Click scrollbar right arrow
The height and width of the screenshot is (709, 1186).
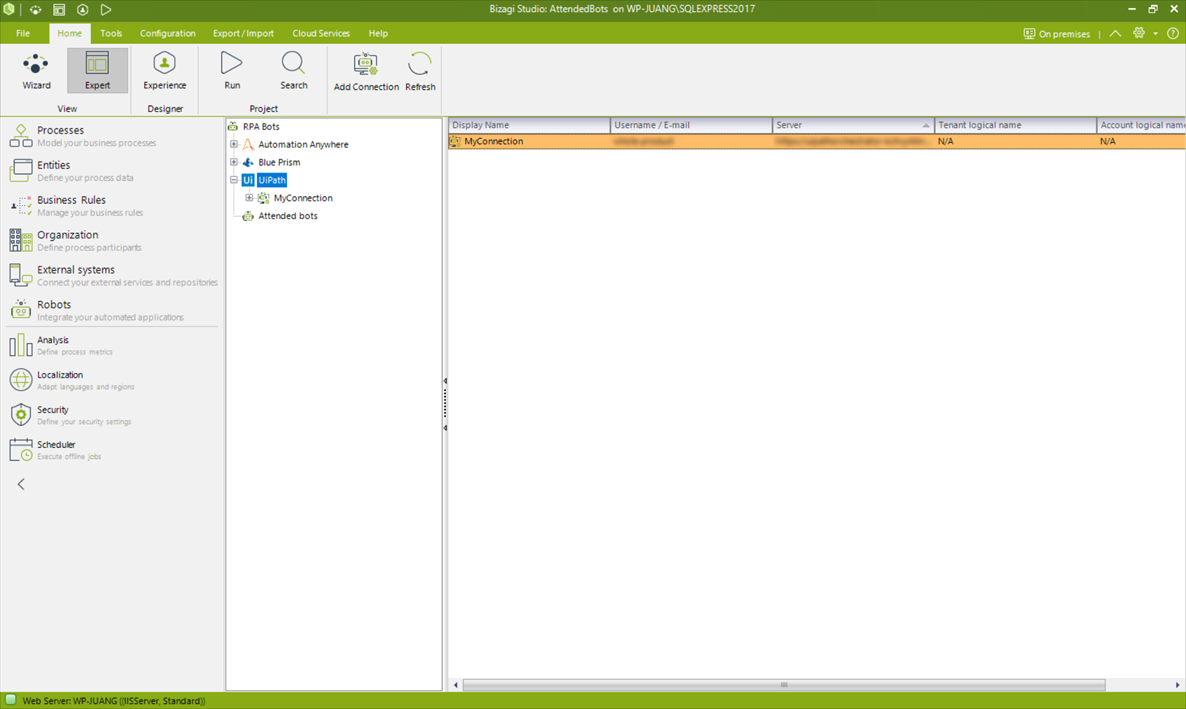coord(1177,685)
